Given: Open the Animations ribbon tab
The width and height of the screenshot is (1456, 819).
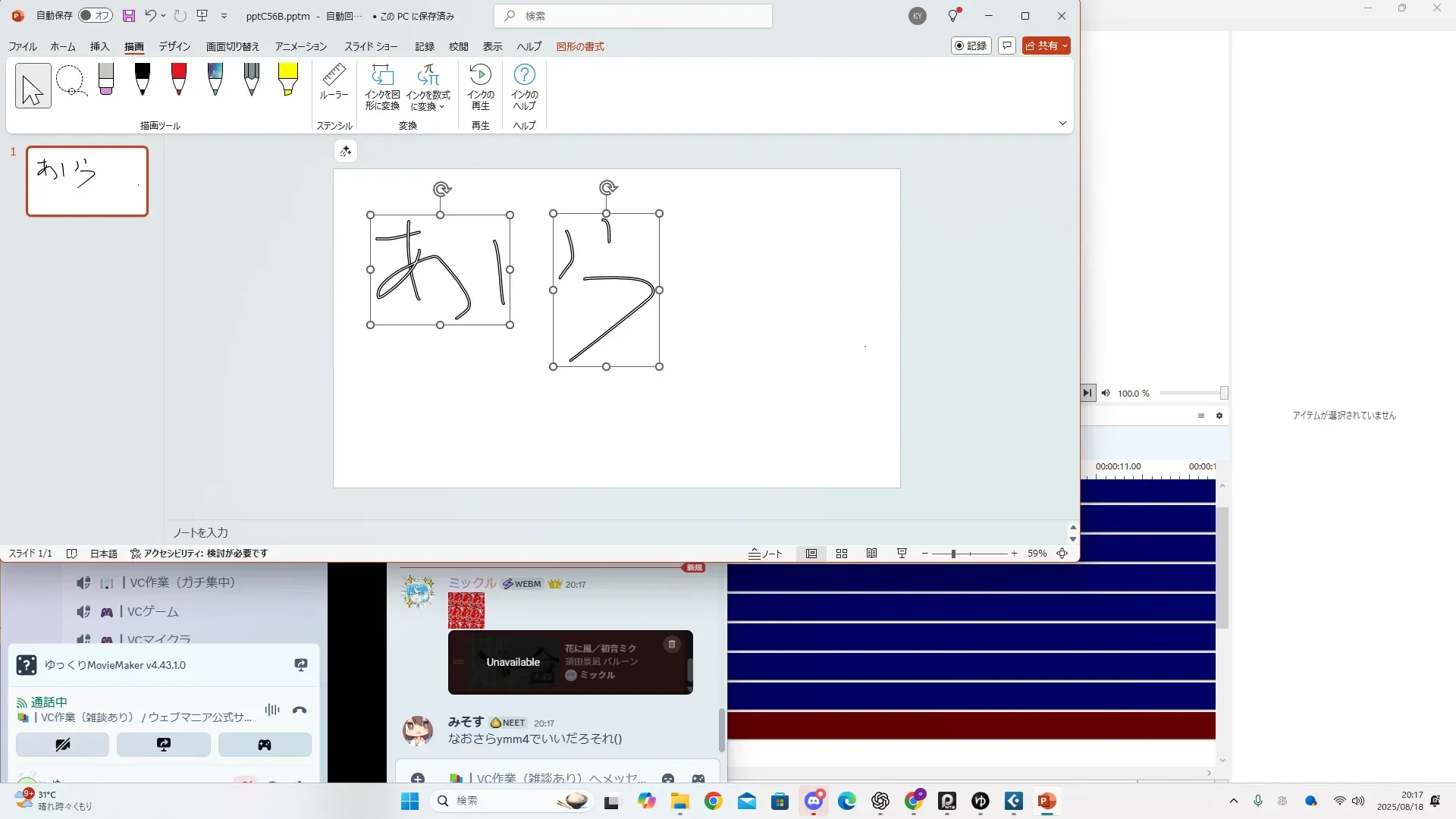Looking at the screenshot, I should [301, 46].
